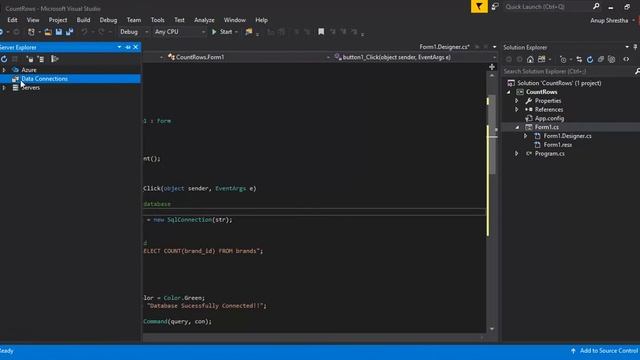The height and width of the screenshot is (360, 640).
Task: Click Solution Explorer blue Refresh icon
Action: coord(590,60)
